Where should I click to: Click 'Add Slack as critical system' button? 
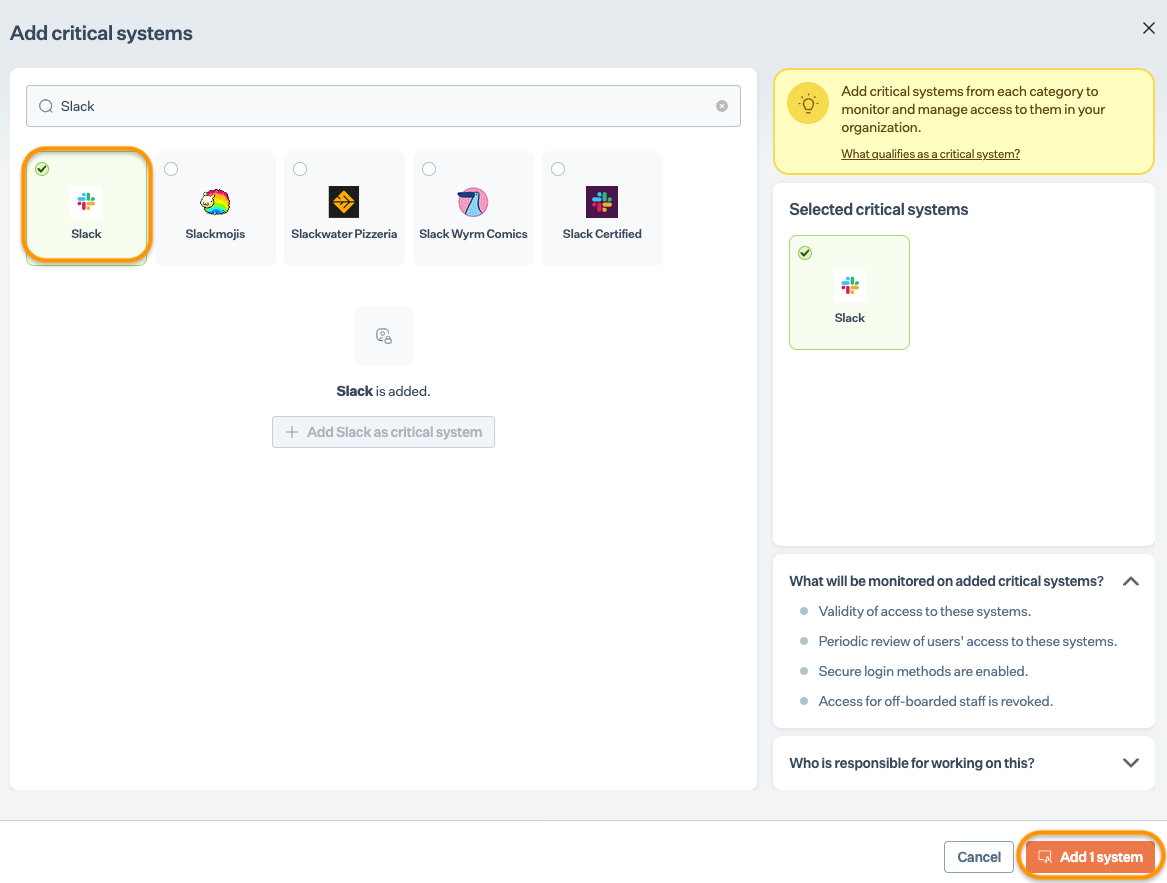point(383,432)
